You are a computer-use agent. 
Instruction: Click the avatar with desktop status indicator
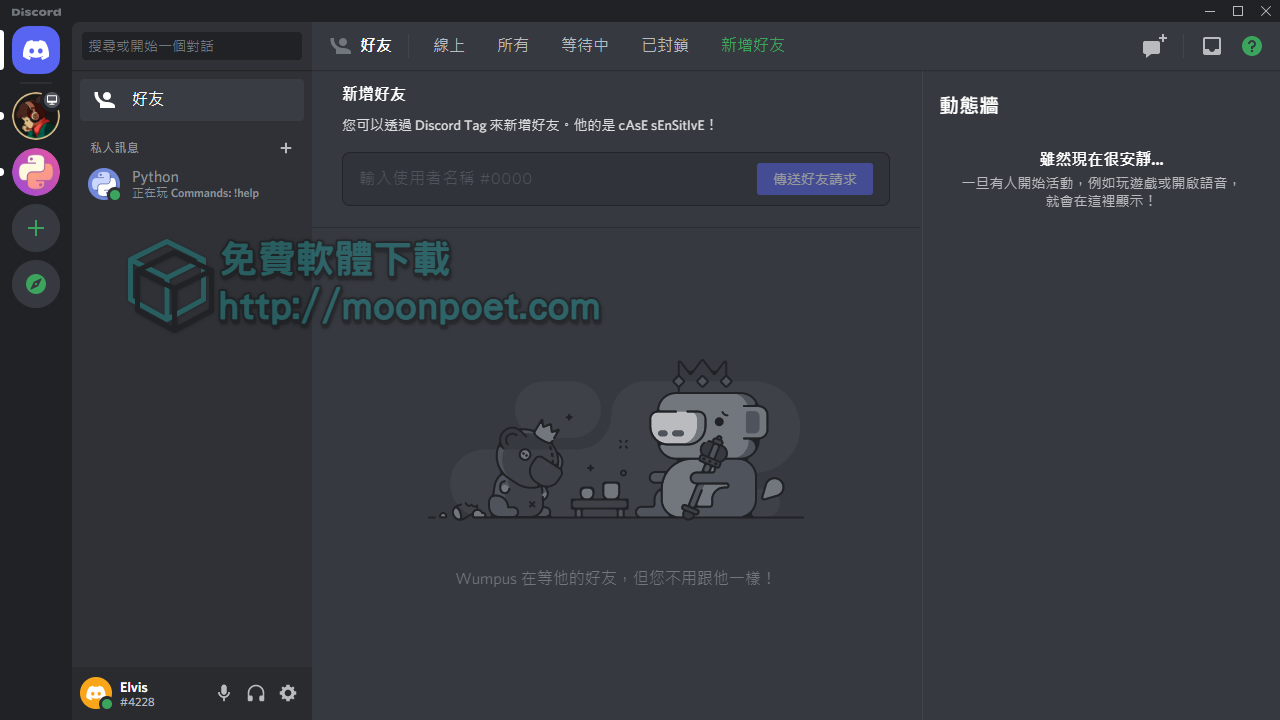pyautogui.click(x=36, y=116)
